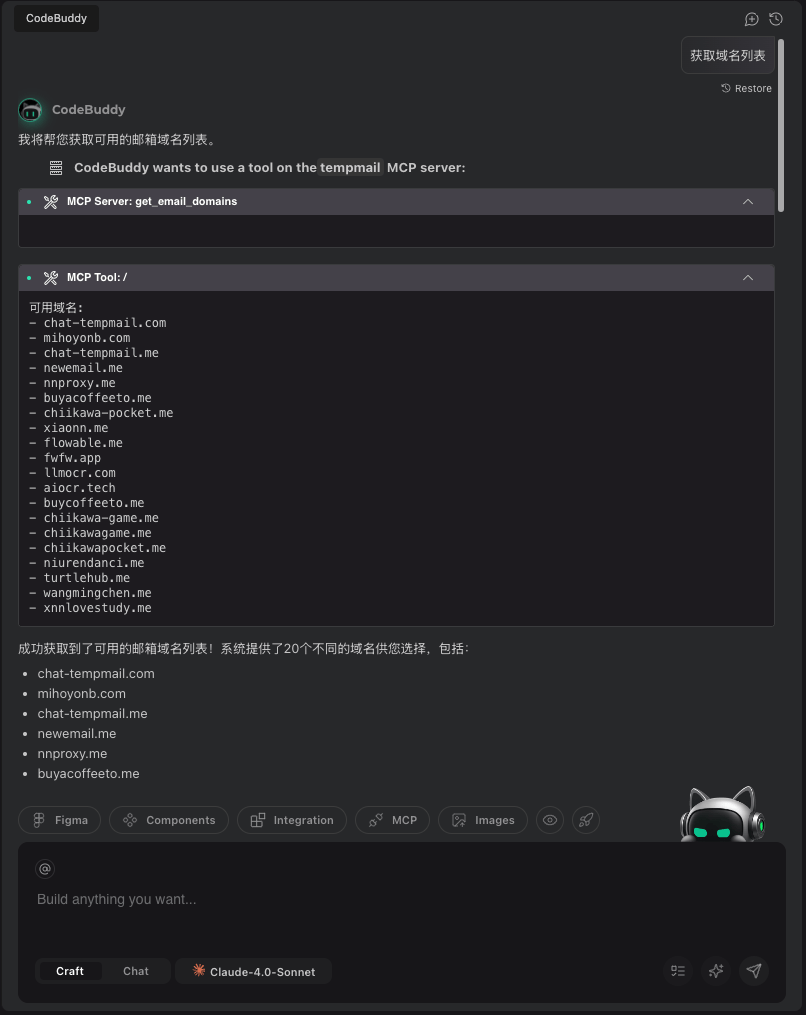Image resolution: width=806 pixels, height=1015 pixels.
Task: Collapse the MCP Tool output panel
Action: point(748,277)
